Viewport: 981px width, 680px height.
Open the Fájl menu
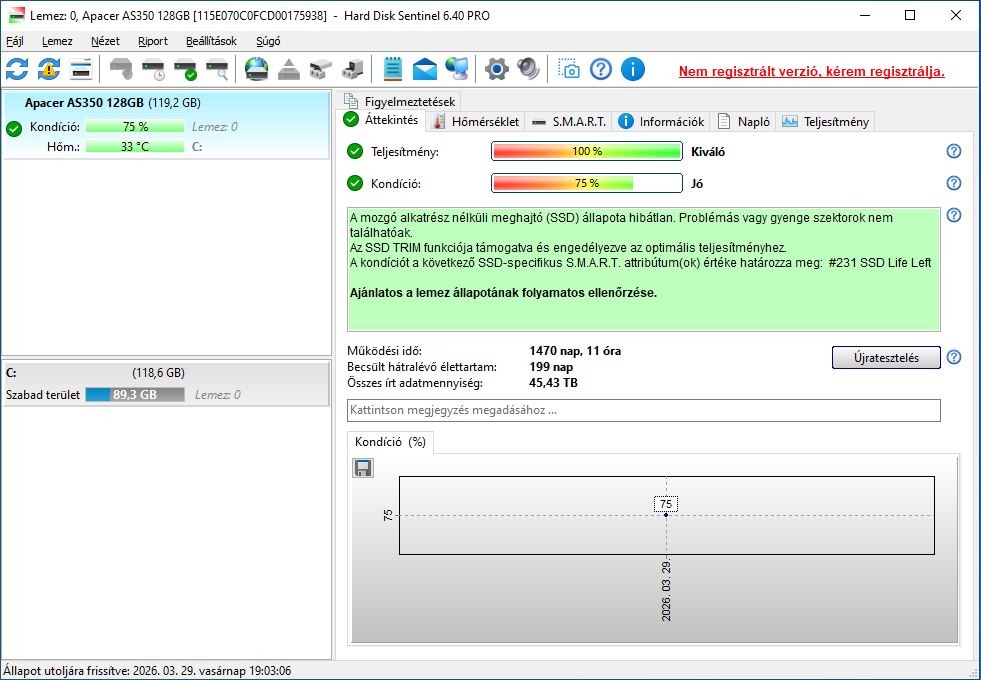click(x=15, y=41)
